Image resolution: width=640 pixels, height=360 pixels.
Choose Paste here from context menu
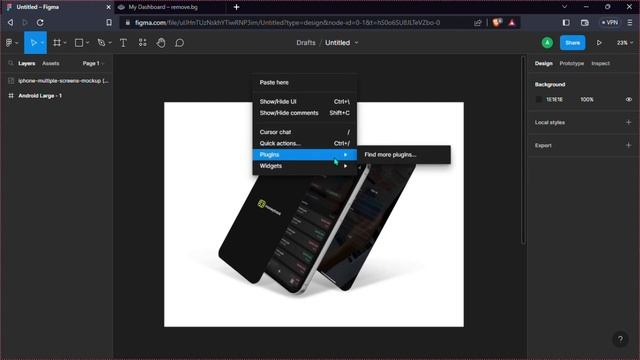pyautogui.click(x=304, y=82)
